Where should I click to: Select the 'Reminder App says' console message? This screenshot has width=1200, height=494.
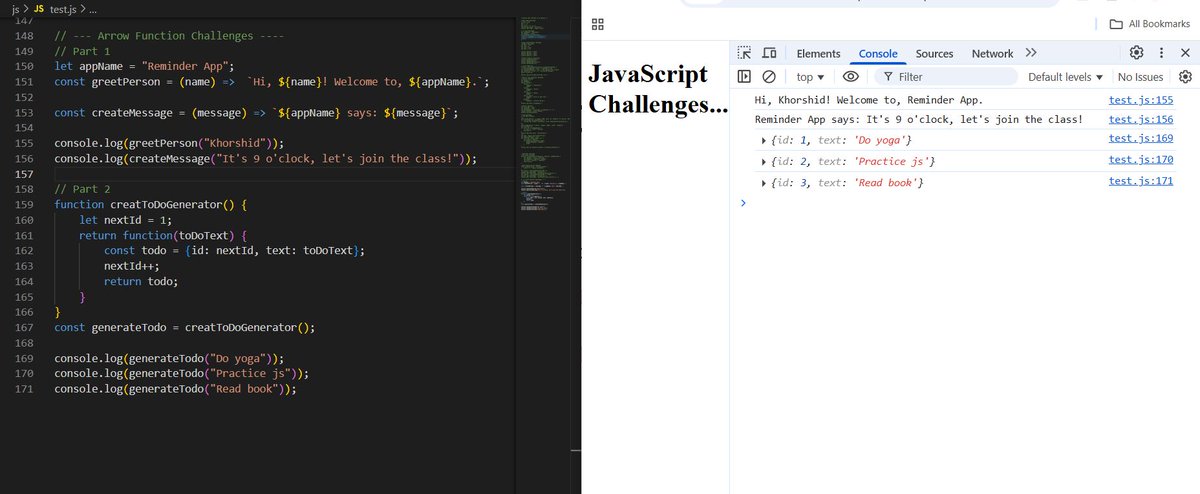tap(918, 120)
